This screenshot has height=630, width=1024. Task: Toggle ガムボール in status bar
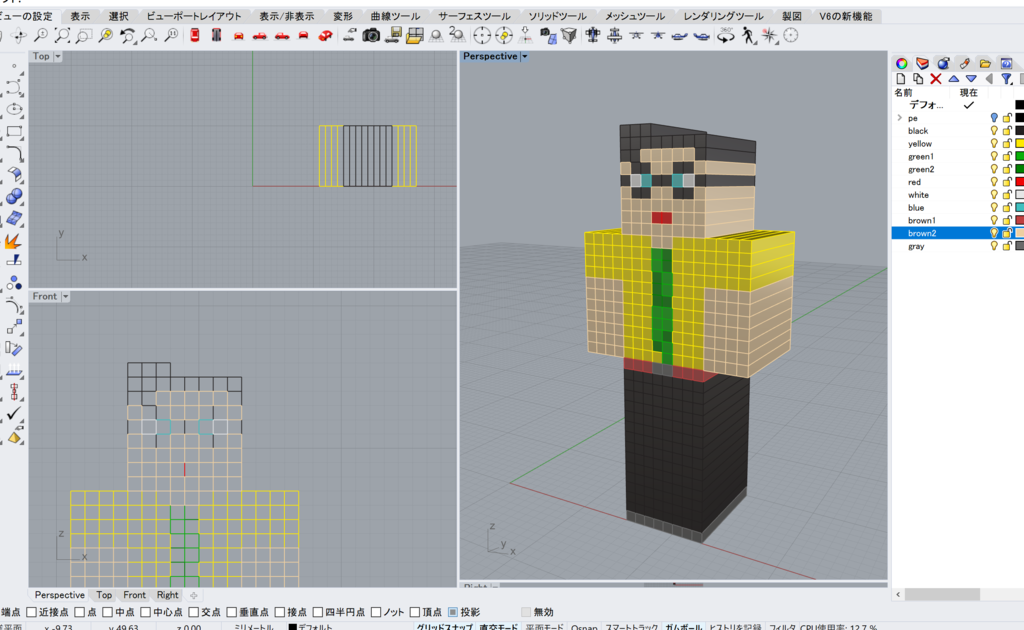tap(683, 626)
